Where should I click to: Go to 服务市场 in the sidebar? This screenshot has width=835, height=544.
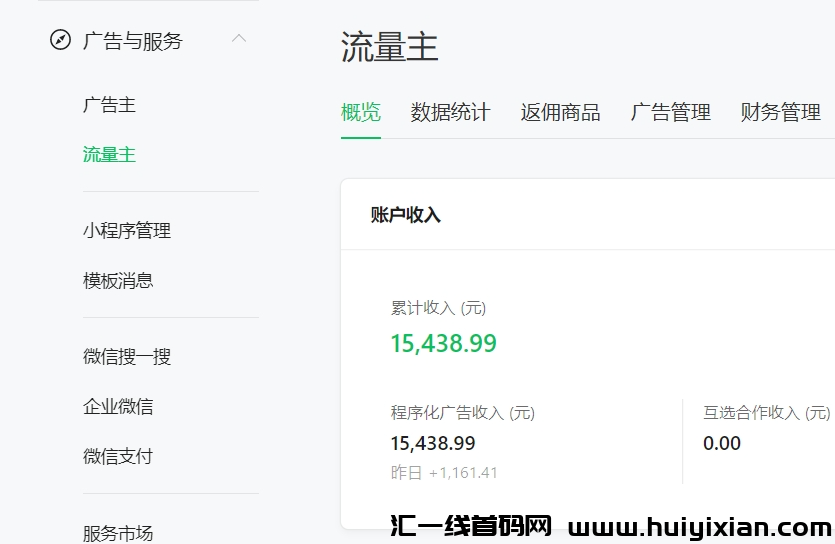coord(118,532)
